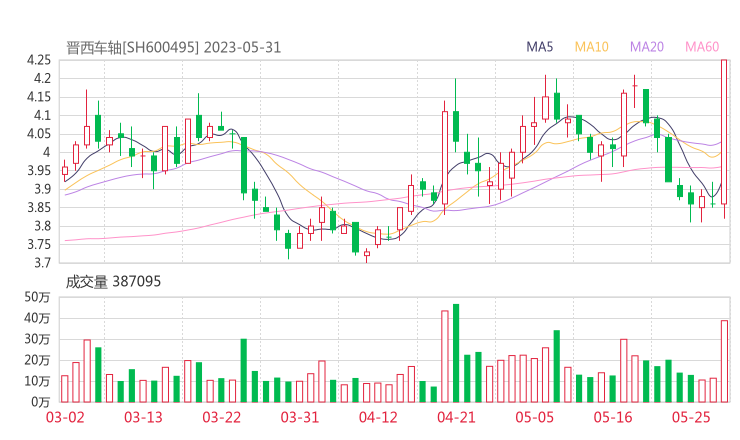Click the 3.9 price axis label

click(x=42, y=189)
